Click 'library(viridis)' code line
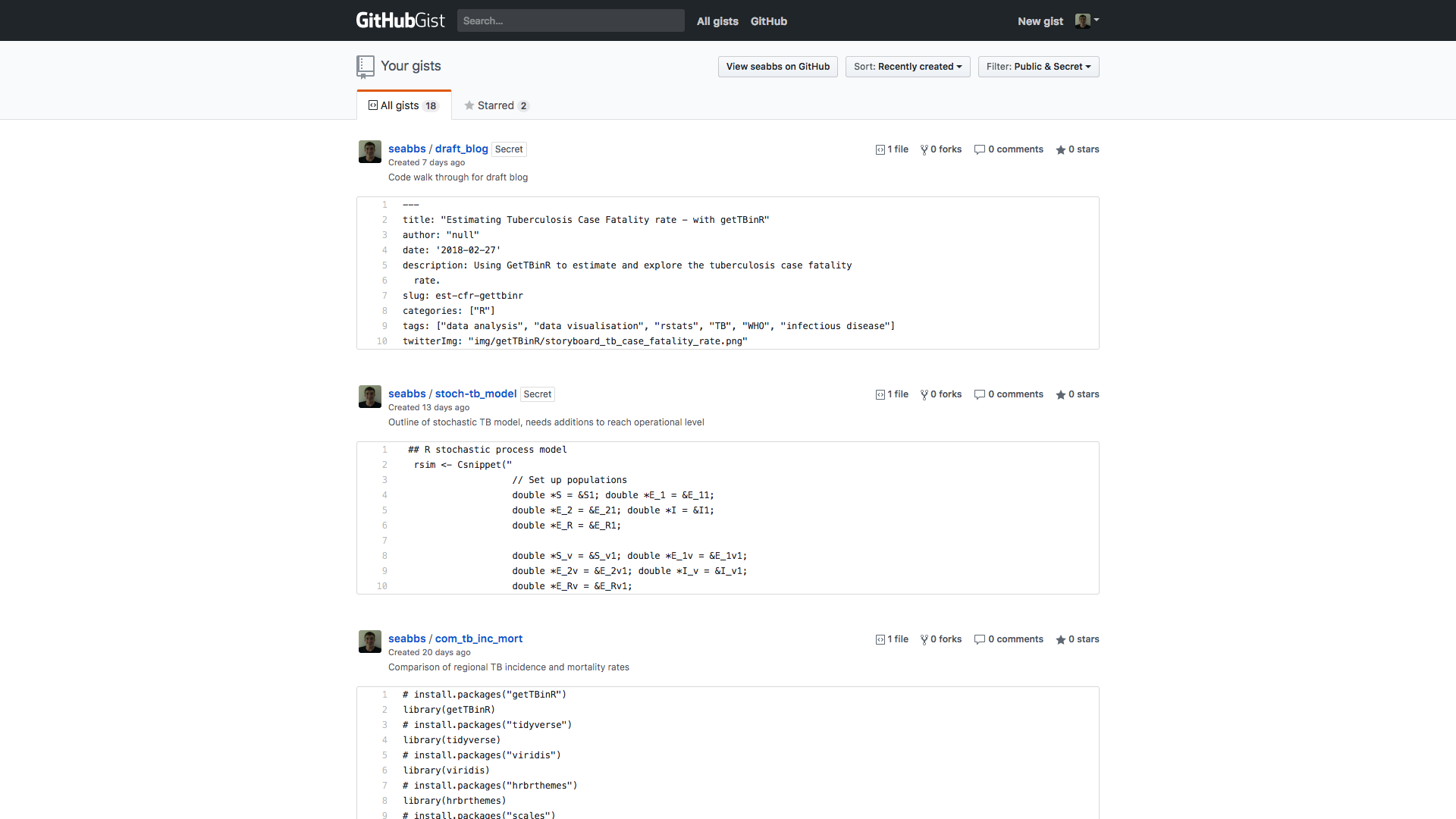The height and width of the screenshot is (819, 1456). 446,770
